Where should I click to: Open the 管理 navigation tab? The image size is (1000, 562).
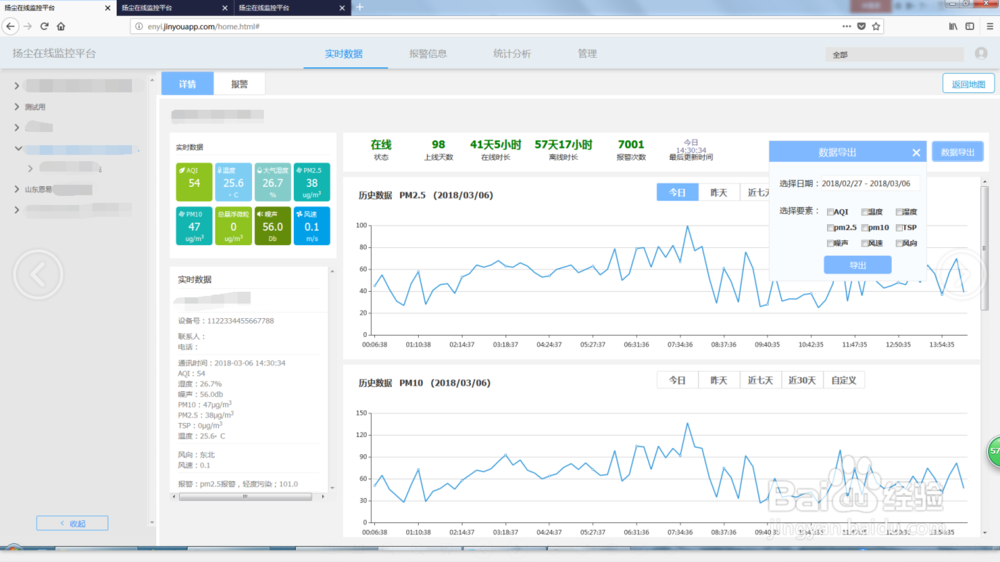coord(587,54)
